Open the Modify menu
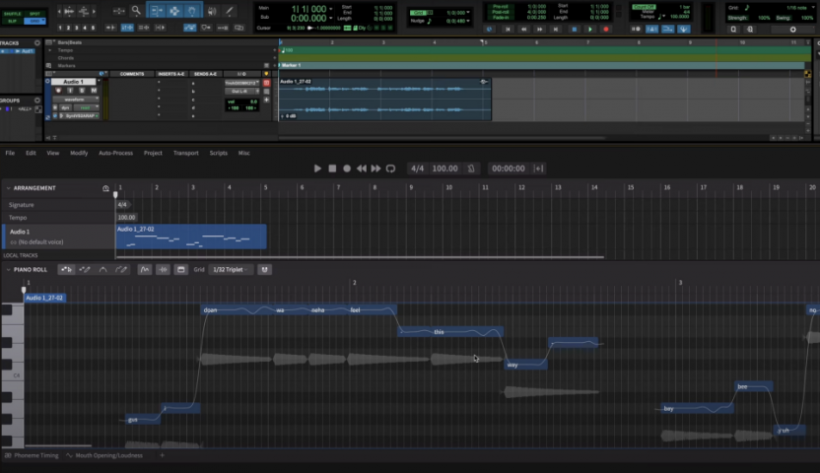The height and width of the screenshot is (473, 820). [x=79, y=153]
